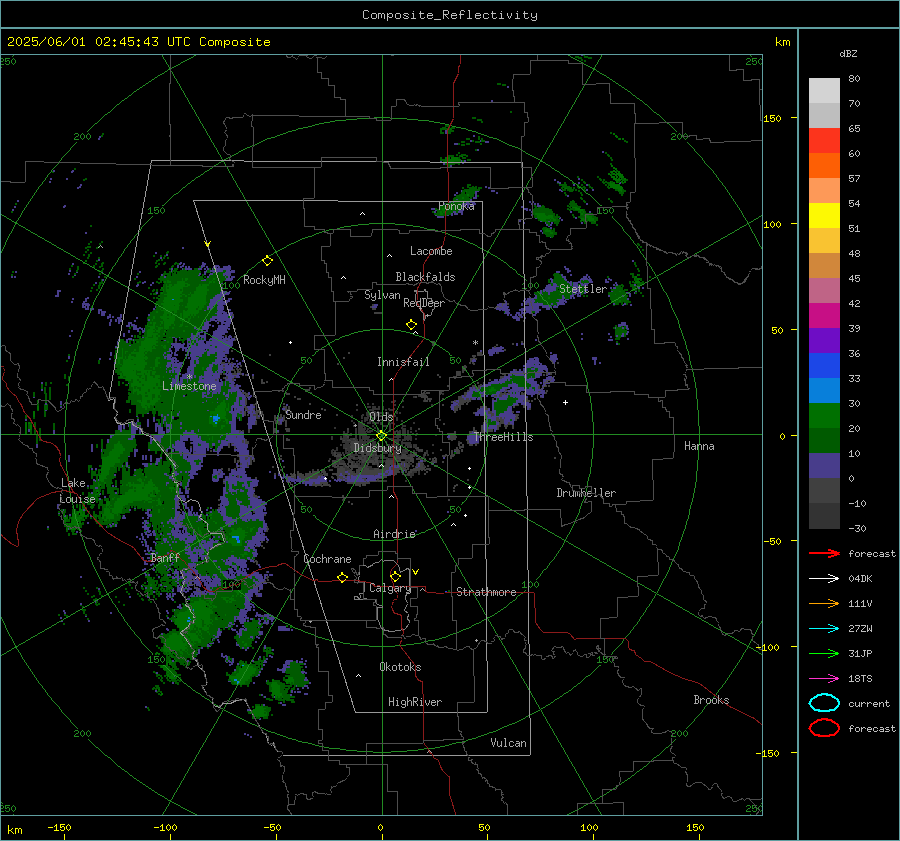Click the Strathmore city label
This screenshot has width=900, height=841.
[486, 592]
